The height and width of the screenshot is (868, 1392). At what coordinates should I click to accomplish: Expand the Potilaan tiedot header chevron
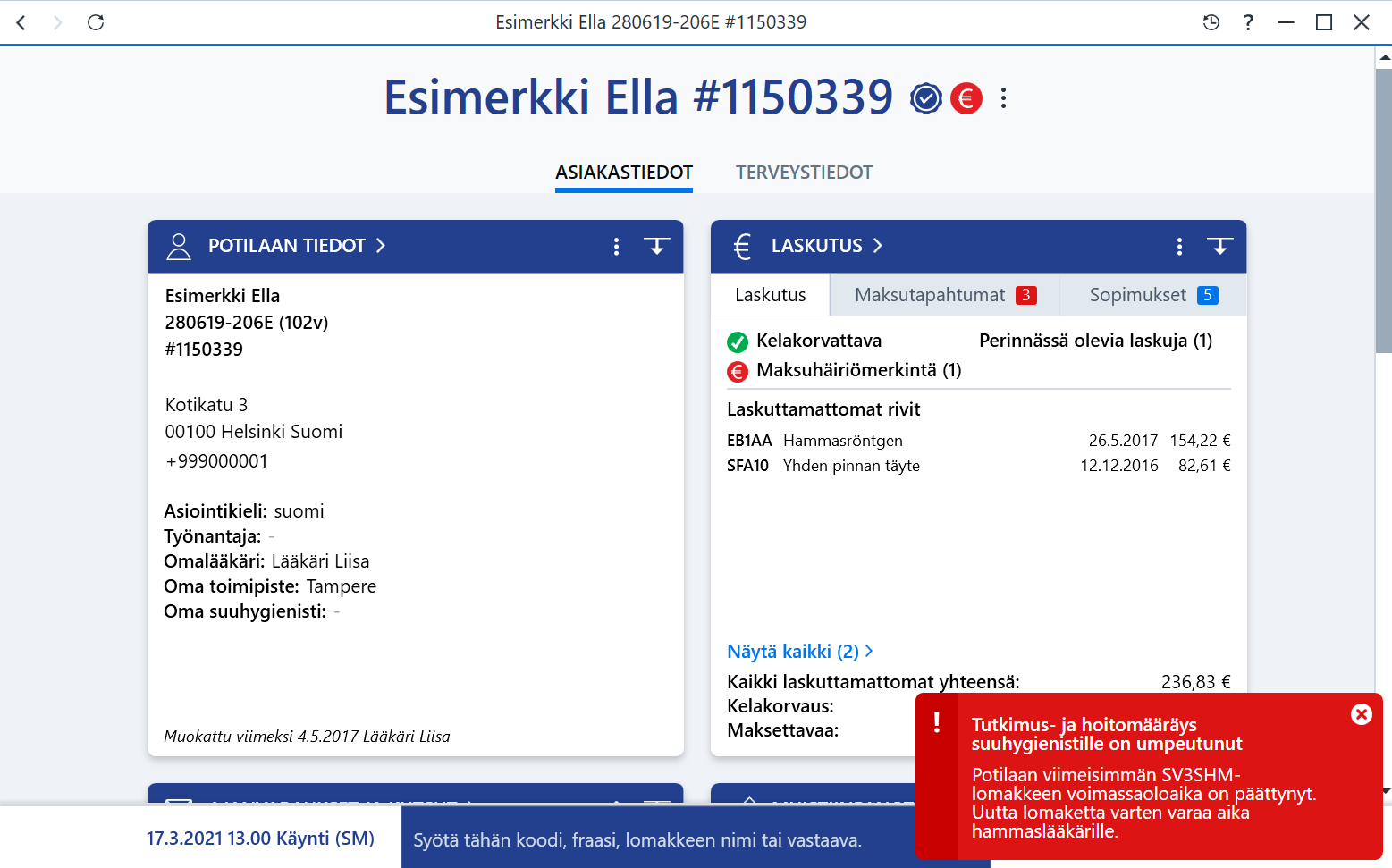[381, 246]
